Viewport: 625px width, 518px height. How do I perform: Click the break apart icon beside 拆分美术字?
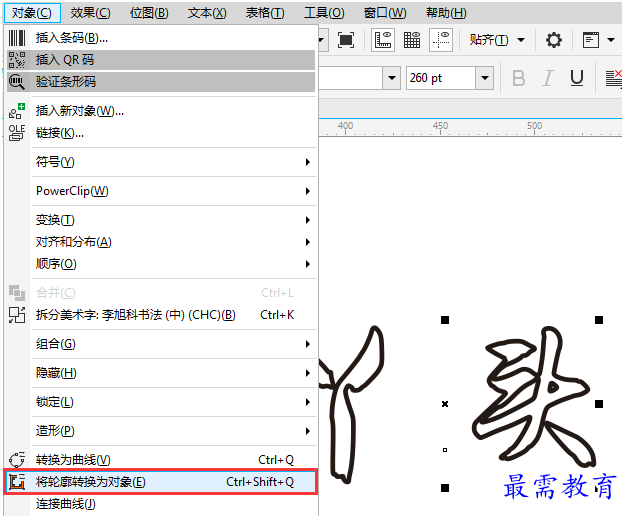17,315
